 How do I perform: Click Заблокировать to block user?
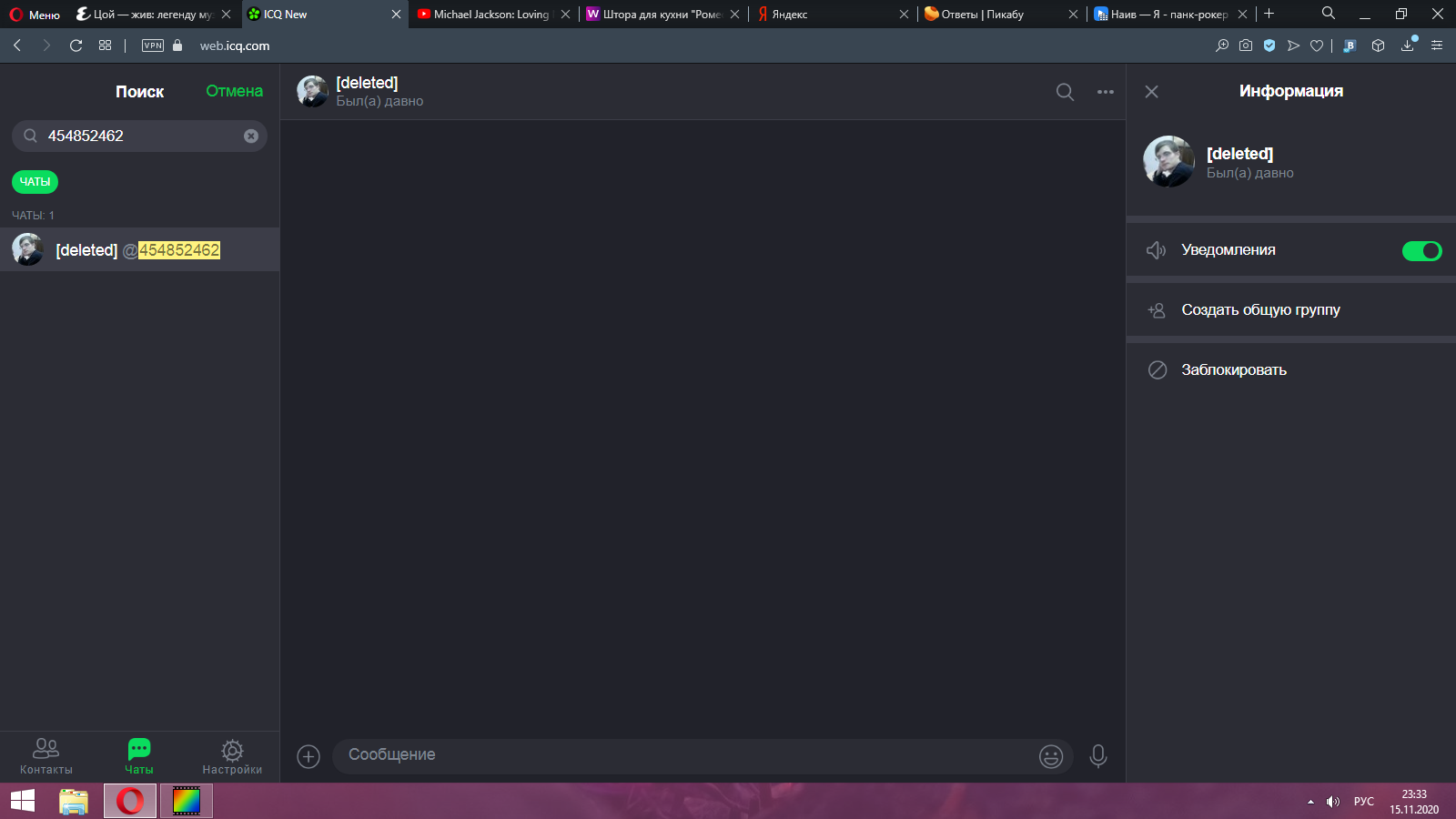1290,370
